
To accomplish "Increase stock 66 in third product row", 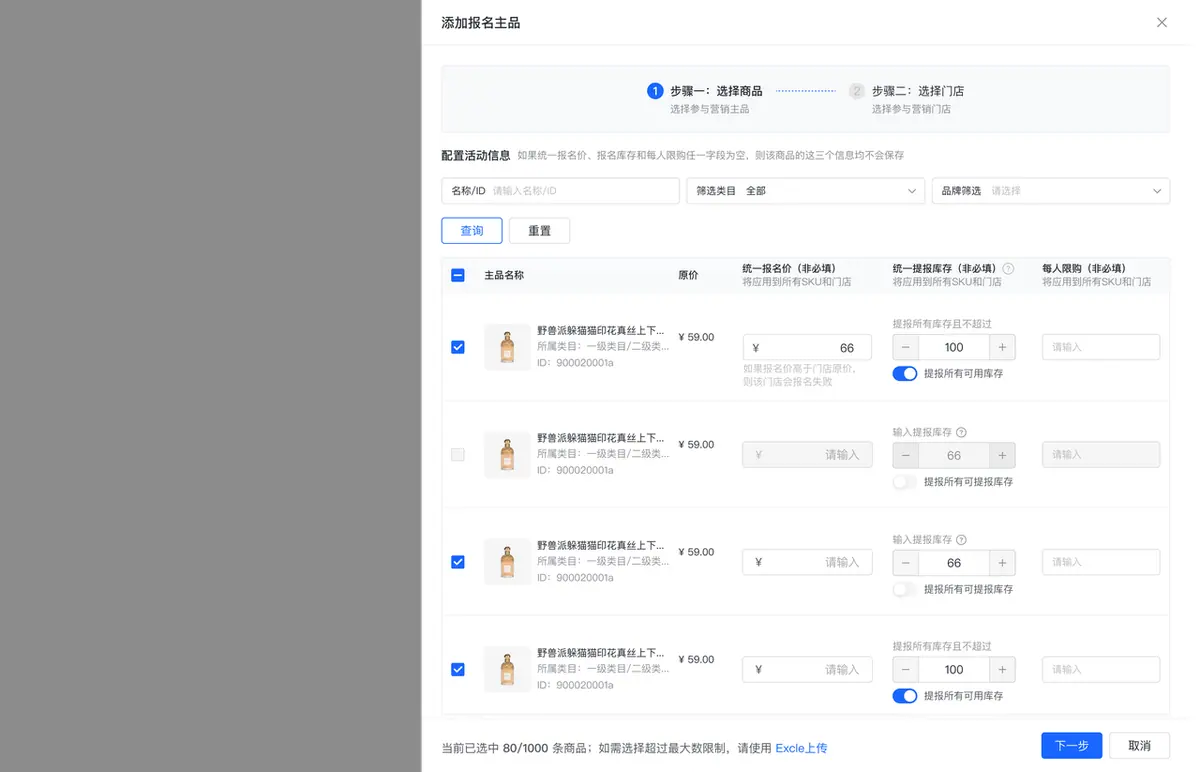I will coord(1002,562).
